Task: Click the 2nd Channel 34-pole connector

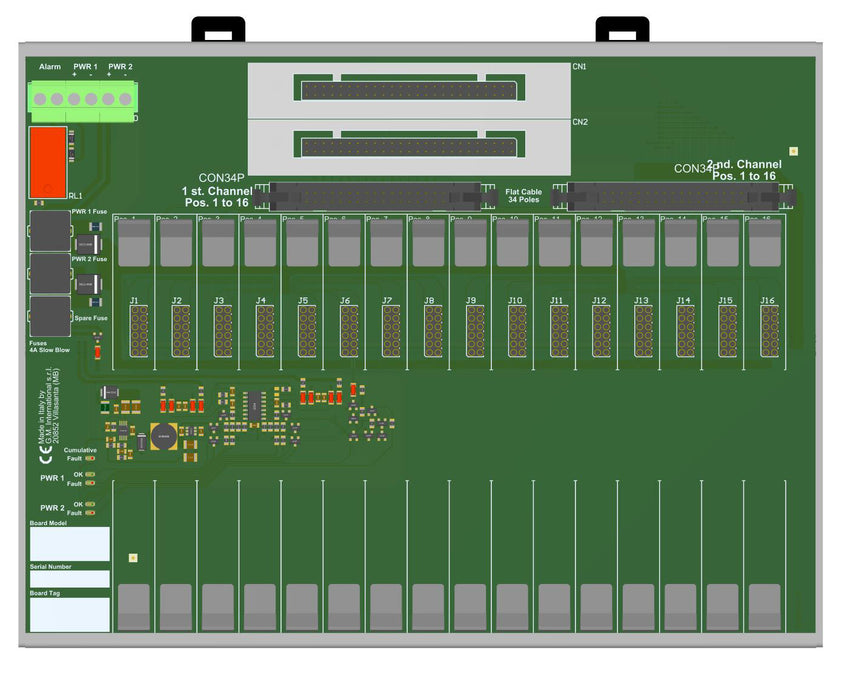Action: tap(665, 196)
